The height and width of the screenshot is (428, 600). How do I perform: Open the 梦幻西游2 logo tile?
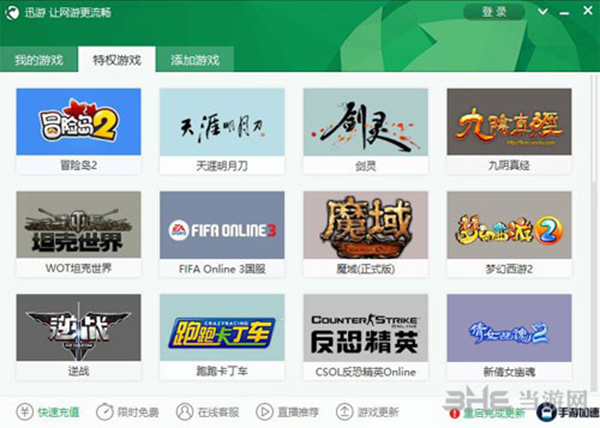509,225
